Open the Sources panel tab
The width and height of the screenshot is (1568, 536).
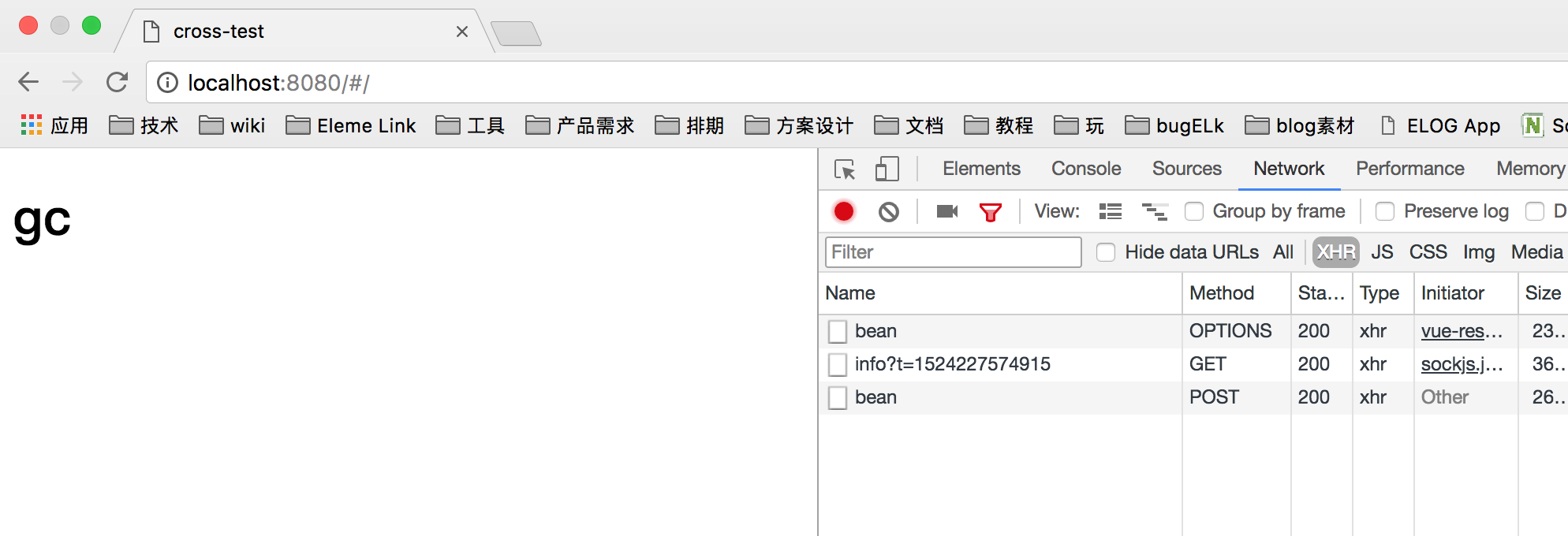click(1186, 169)
